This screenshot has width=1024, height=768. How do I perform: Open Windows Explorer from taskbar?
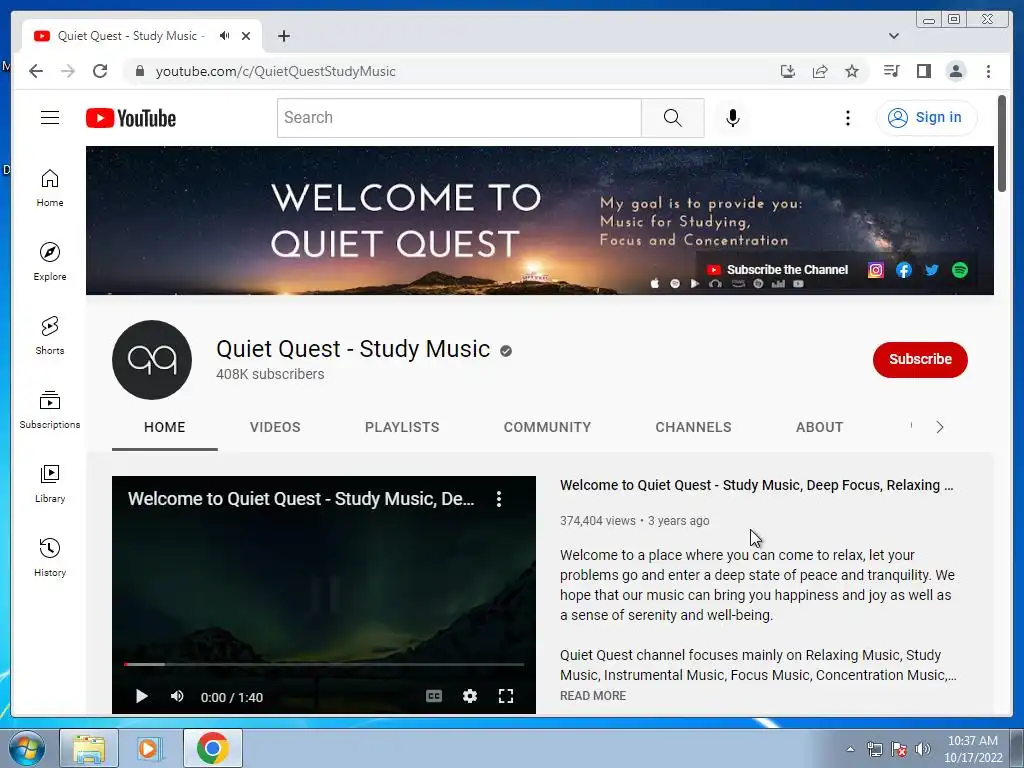[x=89, y=748]
